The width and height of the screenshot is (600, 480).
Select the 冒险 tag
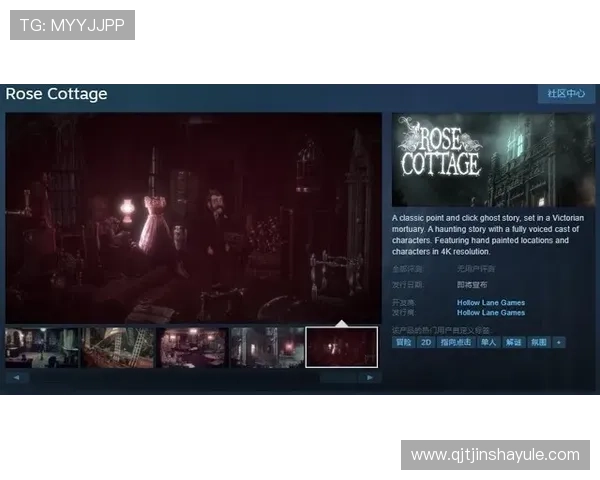[403, 342]
